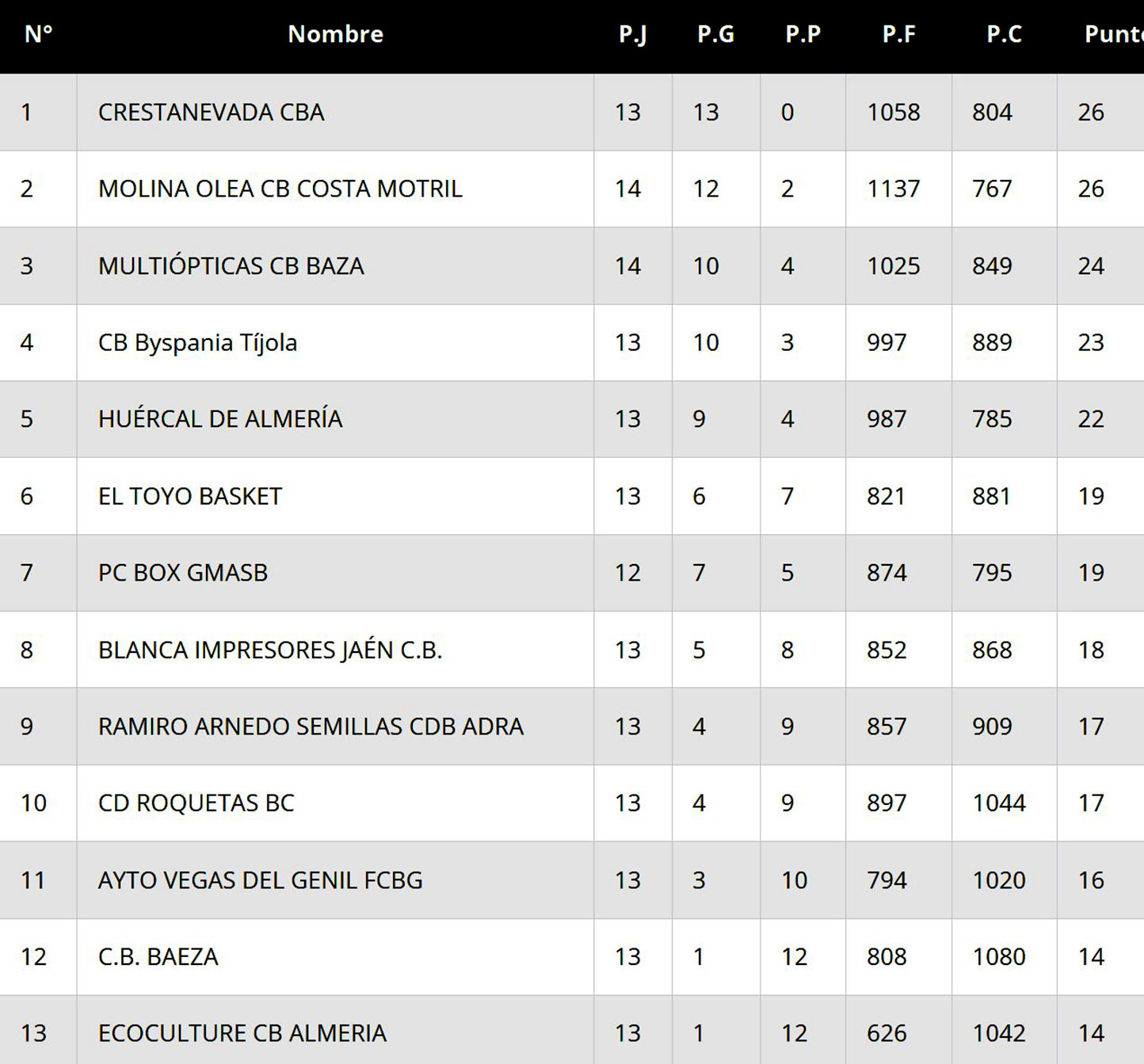Select the EL TOYO BASKET row name
The image size is (1144, 1064).
click(190, 497)
